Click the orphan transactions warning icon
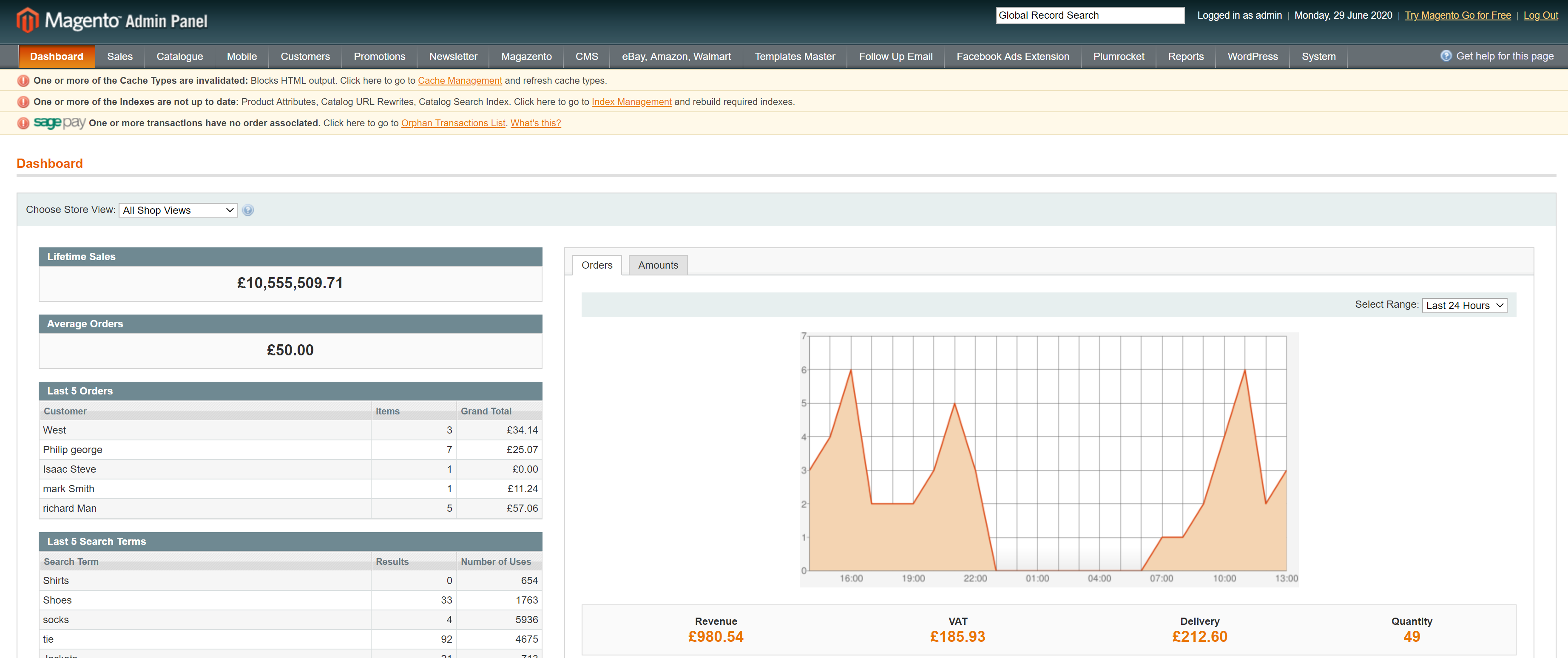 pyautogui.click(x=23, y=123)
